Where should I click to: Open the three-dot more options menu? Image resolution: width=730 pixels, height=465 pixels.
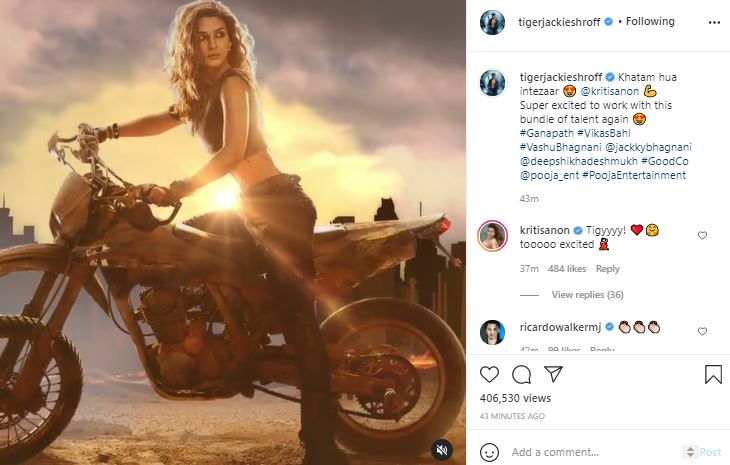pyautogui.click(x=713, y=22)
